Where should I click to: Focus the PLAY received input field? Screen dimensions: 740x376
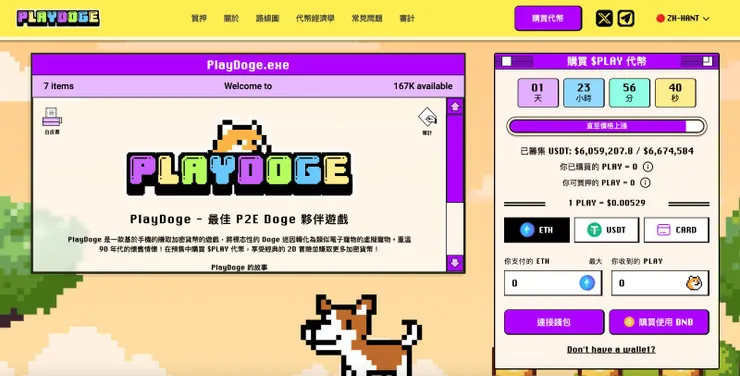[660, 283]
